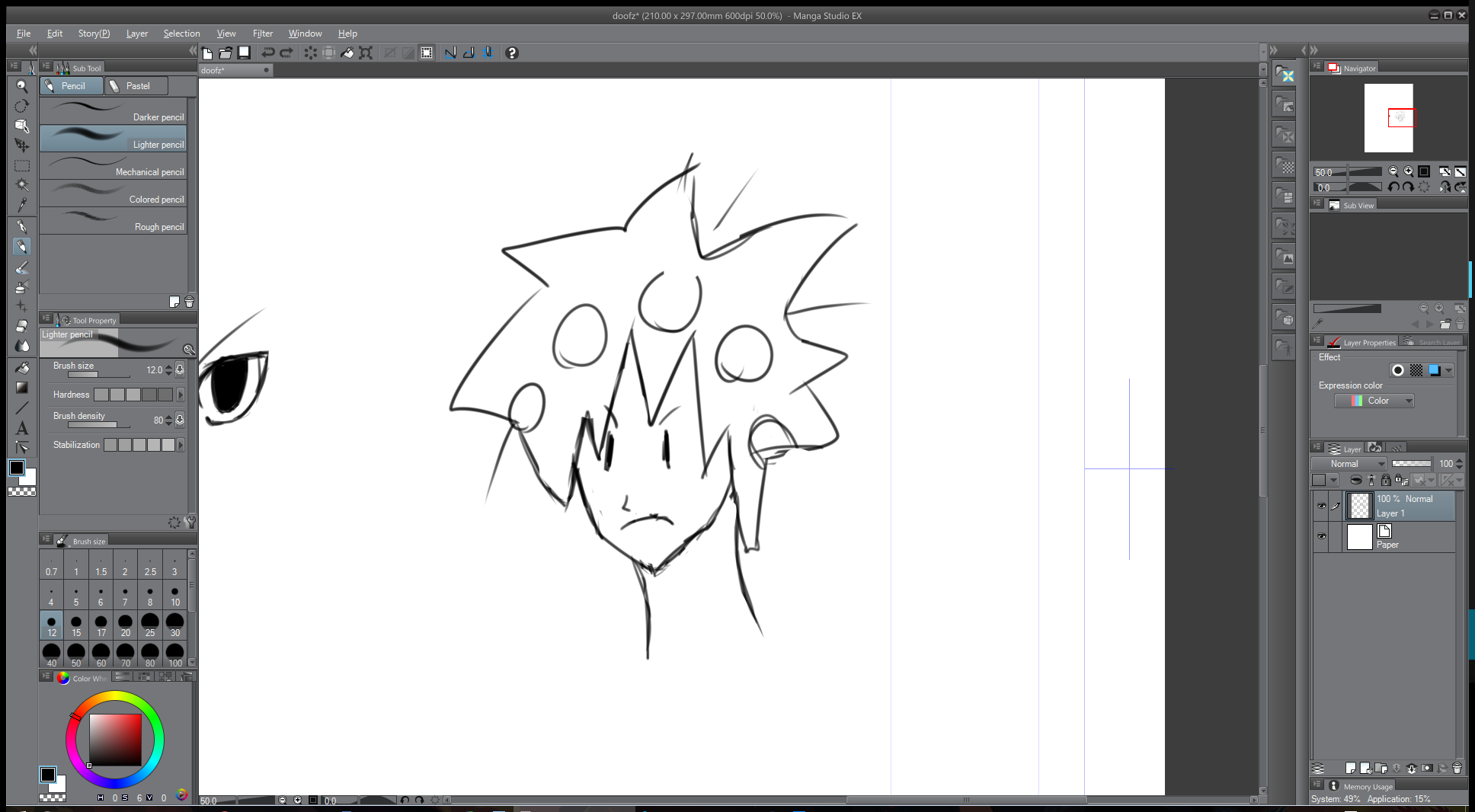Select the Zoom magnifier tool
Screen dimensions: 1475x812
(22, 86)
